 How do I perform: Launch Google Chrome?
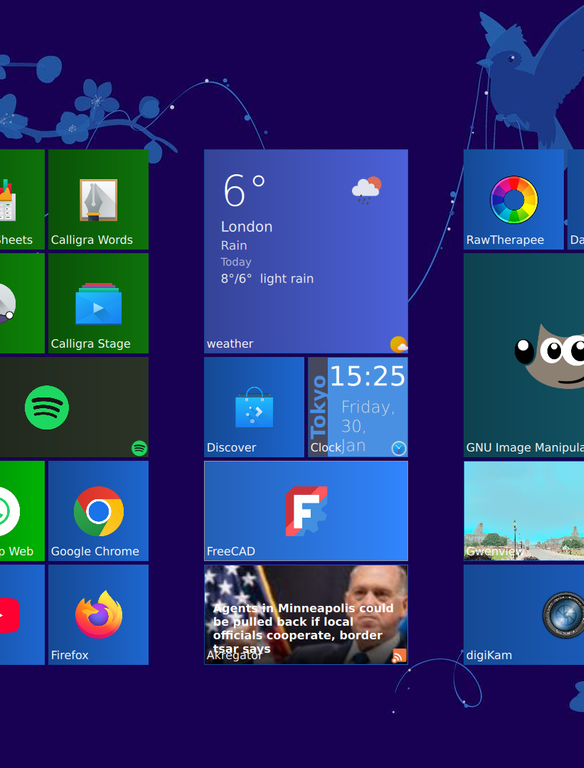pos(98,511)
